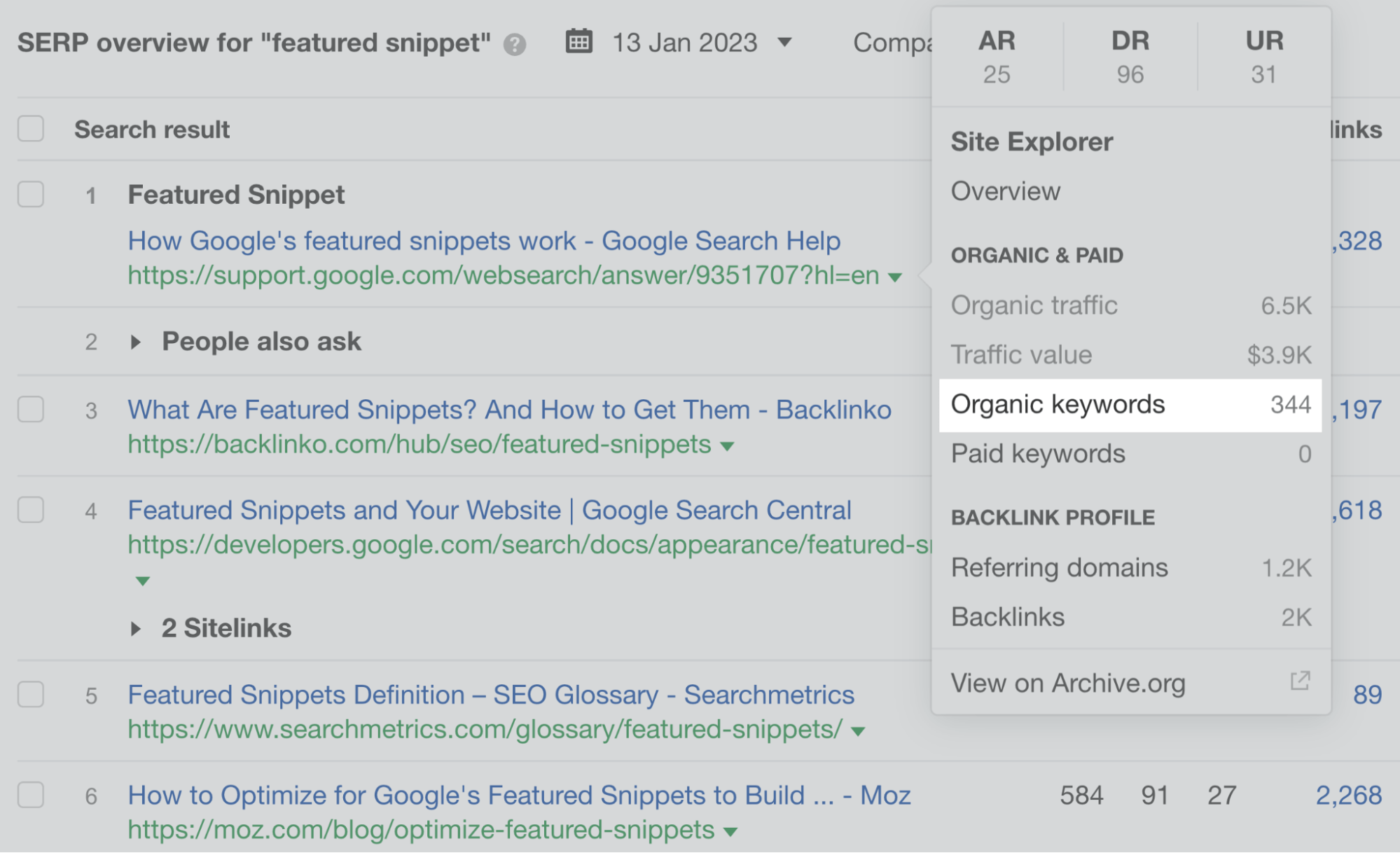Select Overview in the Site Explorer menu
Image resolution: width=1400 pixels, height=853 pixels.
coord(1005,190)
